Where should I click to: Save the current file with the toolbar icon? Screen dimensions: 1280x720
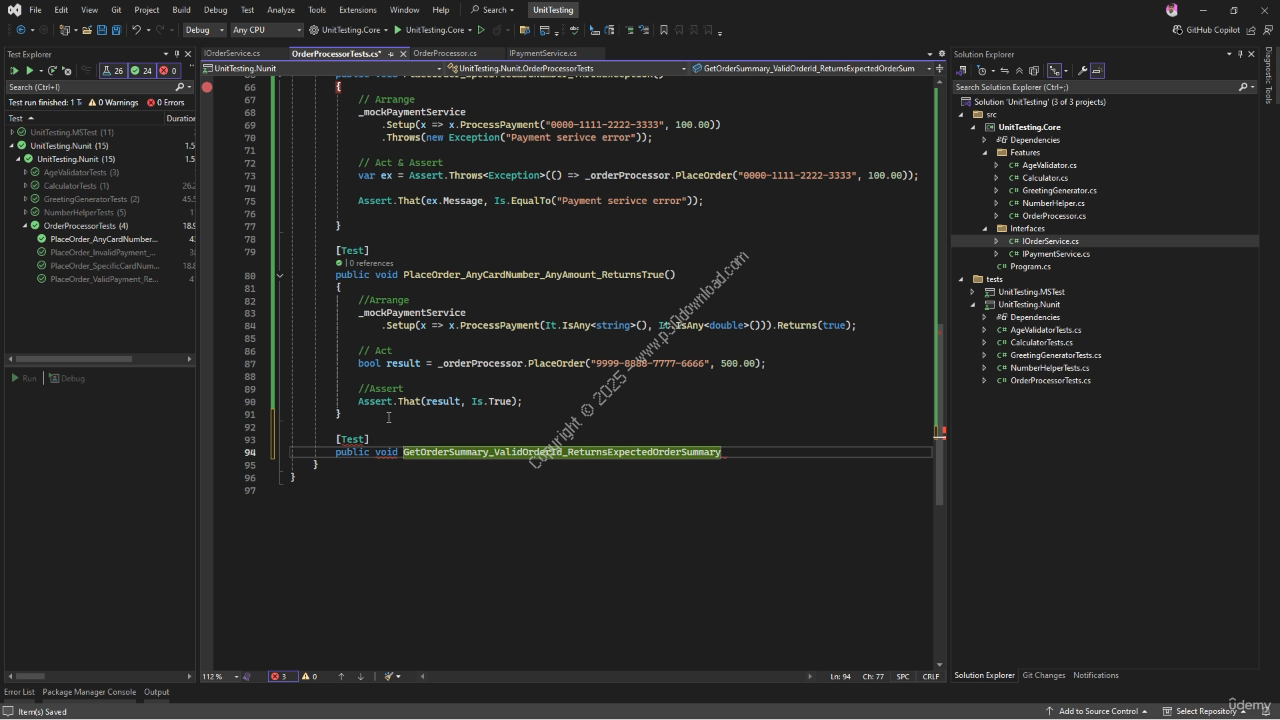[x=102, y=30]
